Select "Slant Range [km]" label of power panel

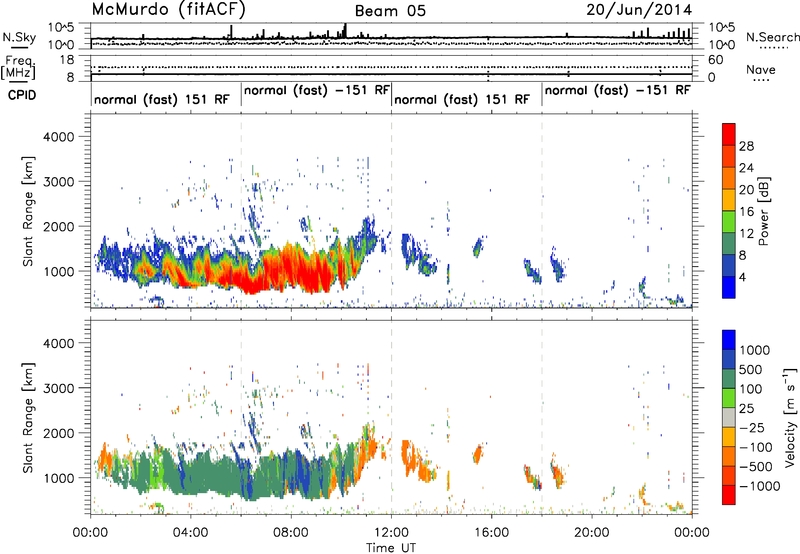(x=28, y=211)
